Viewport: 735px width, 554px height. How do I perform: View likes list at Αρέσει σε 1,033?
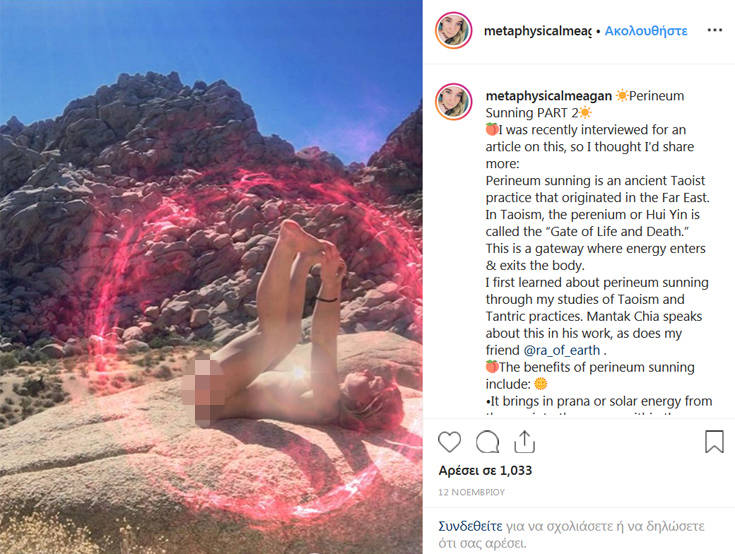(485, 471)
